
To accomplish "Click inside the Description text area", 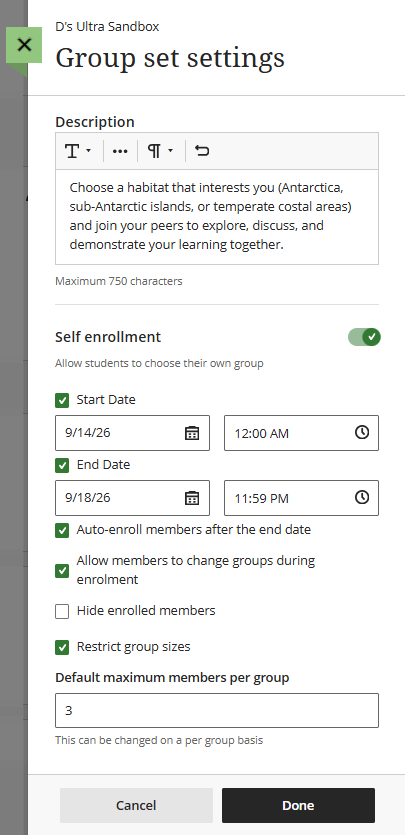I will [x=217, y=217].
